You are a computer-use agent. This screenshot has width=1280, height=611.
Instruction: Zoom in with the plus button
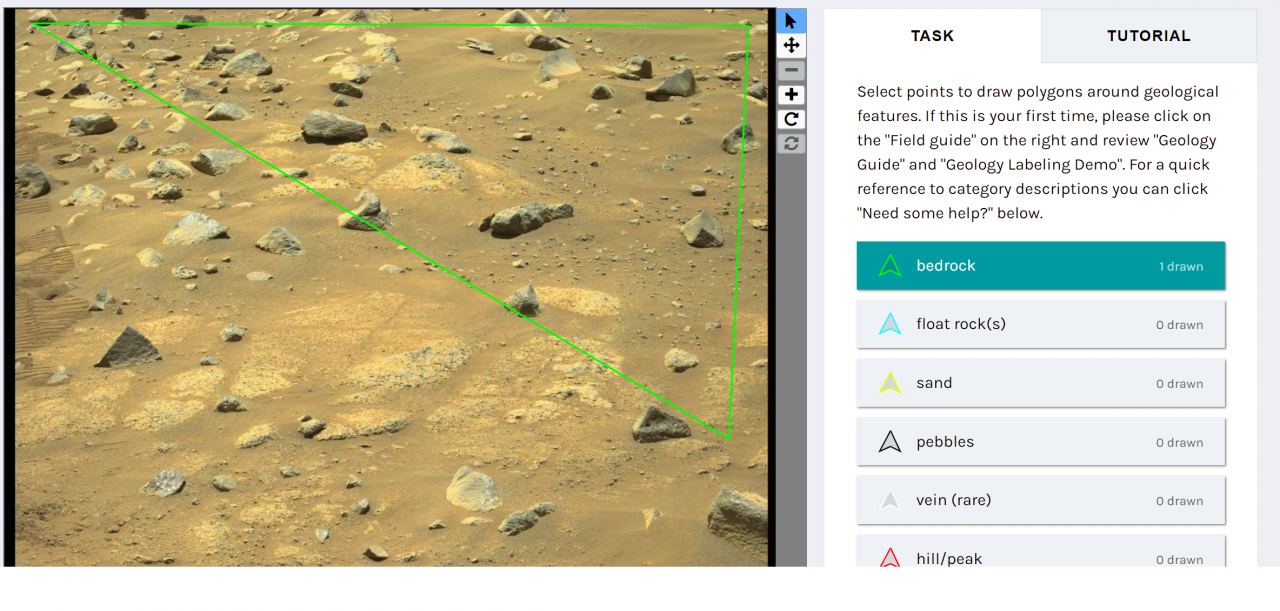pyautogui.click(x=791, y=95)
